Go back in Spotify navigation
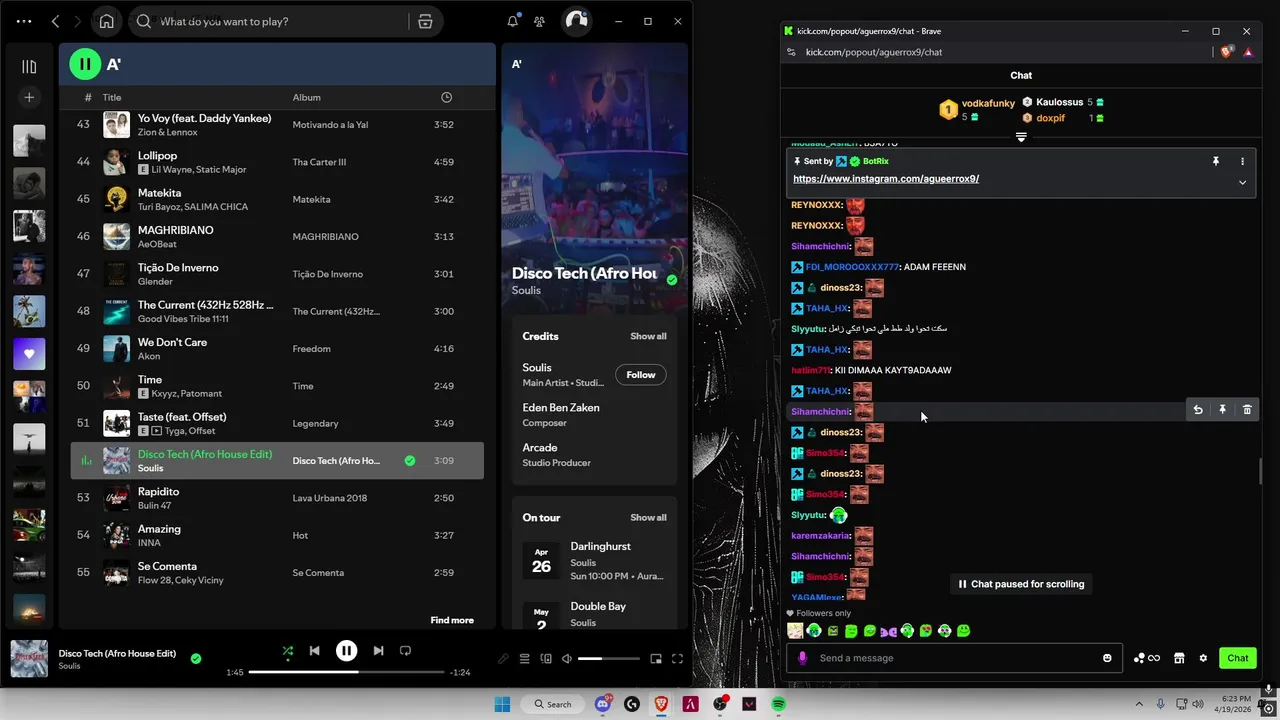Screen dimensions: 1280x720 55,21
